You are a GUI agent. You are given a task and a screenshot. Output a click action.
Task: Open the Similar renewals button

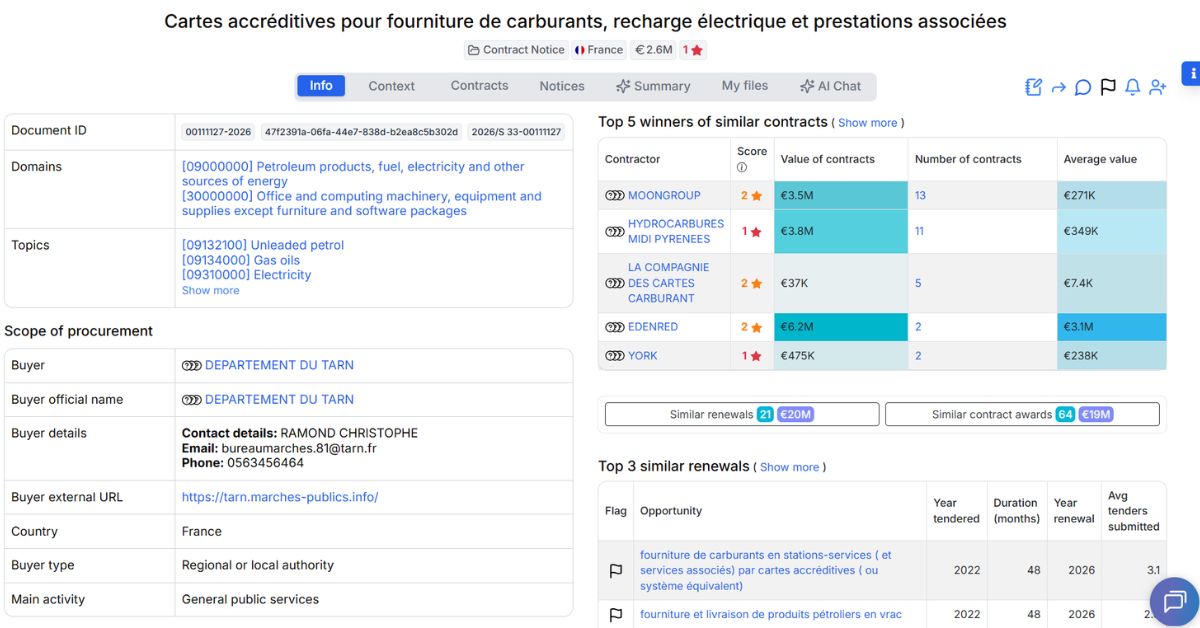742,414
